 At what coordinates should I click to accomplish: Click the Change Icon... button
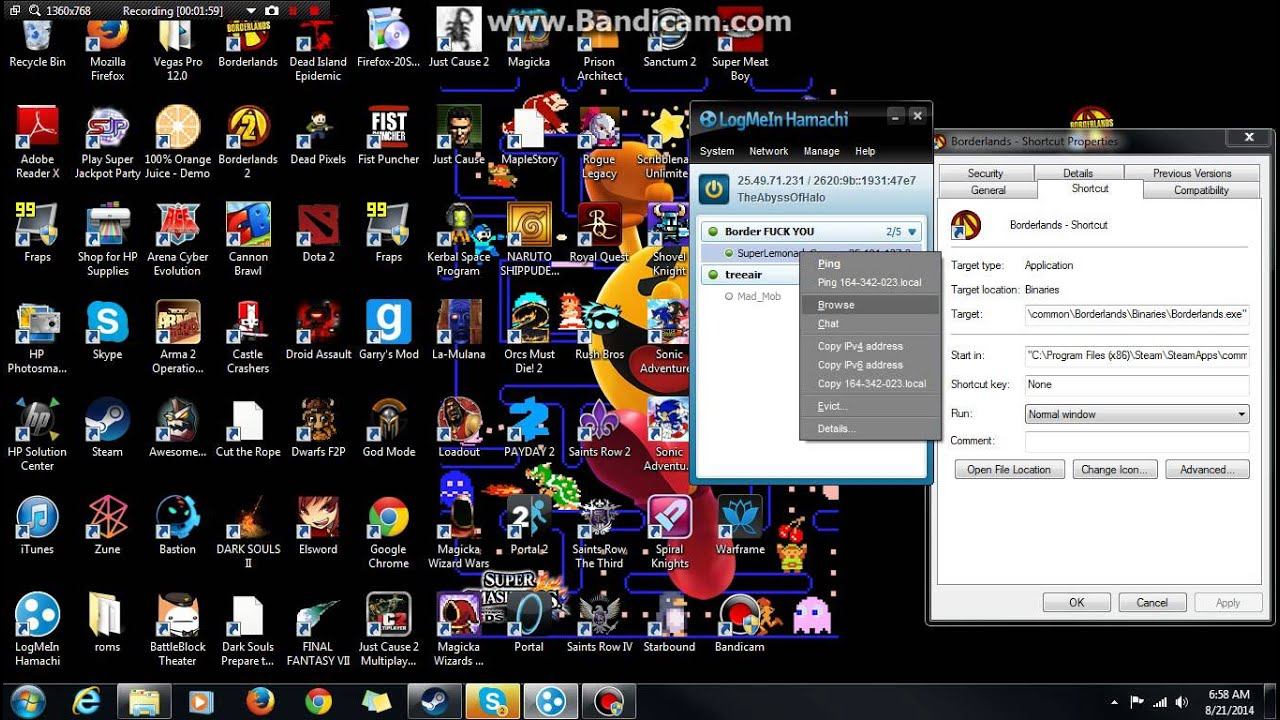pos(1116,469)
